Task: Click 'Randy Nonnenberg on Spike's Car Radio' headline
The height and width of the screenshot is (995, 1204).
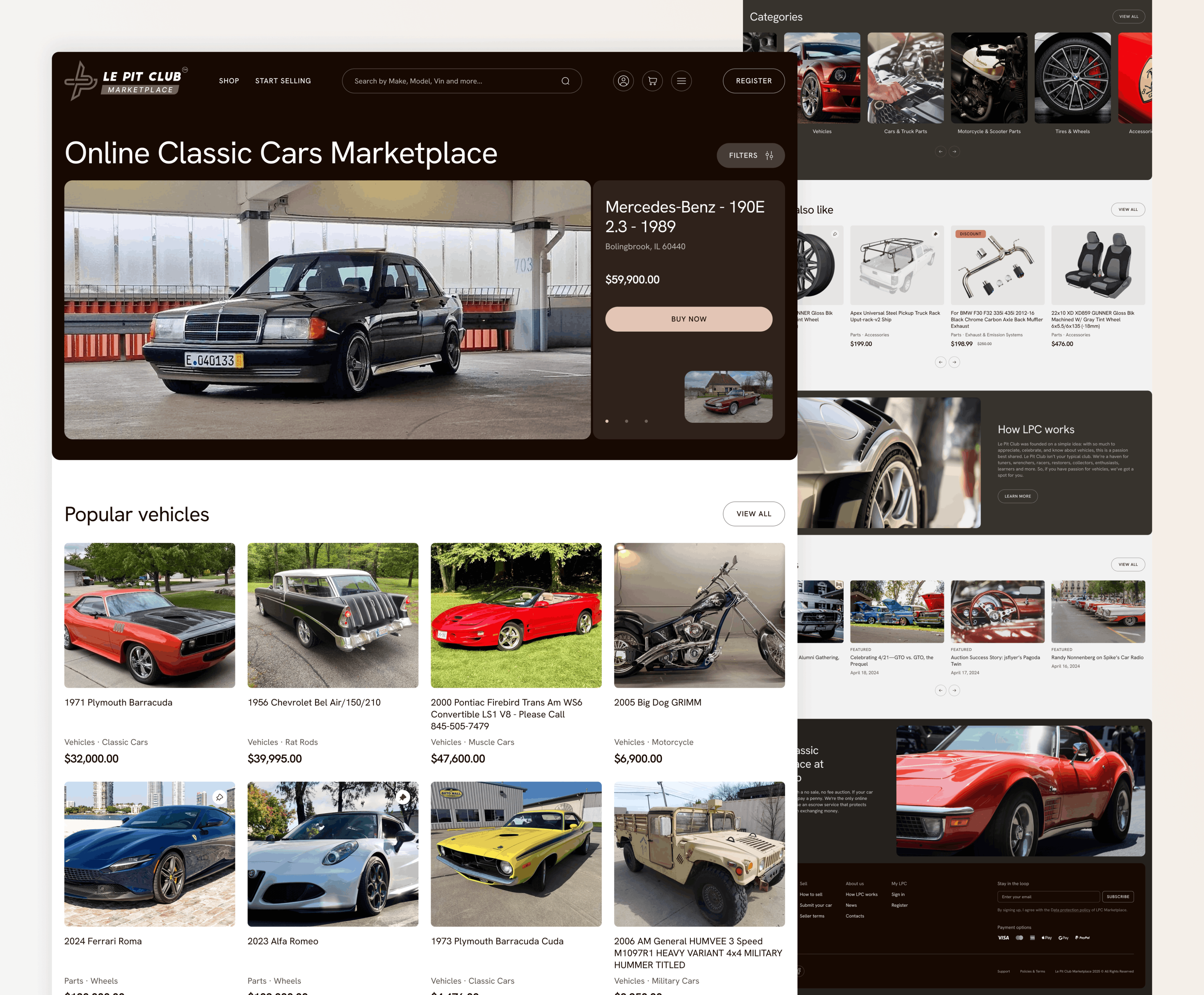Action: [1097, 657]
